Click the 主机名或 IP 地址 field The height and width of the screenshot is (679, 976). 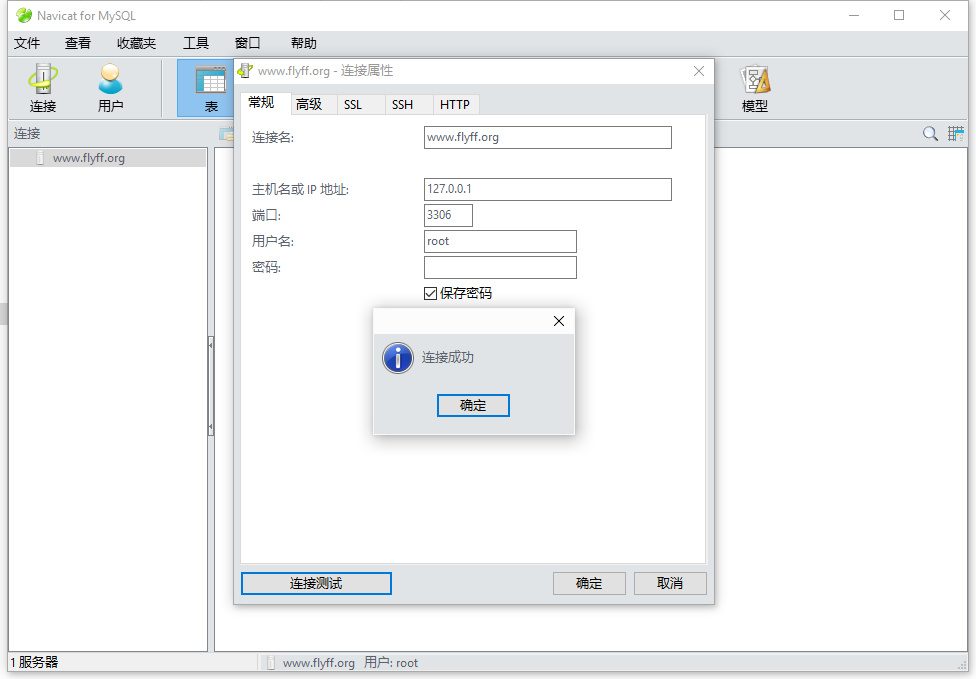click(x=548, y=189)
